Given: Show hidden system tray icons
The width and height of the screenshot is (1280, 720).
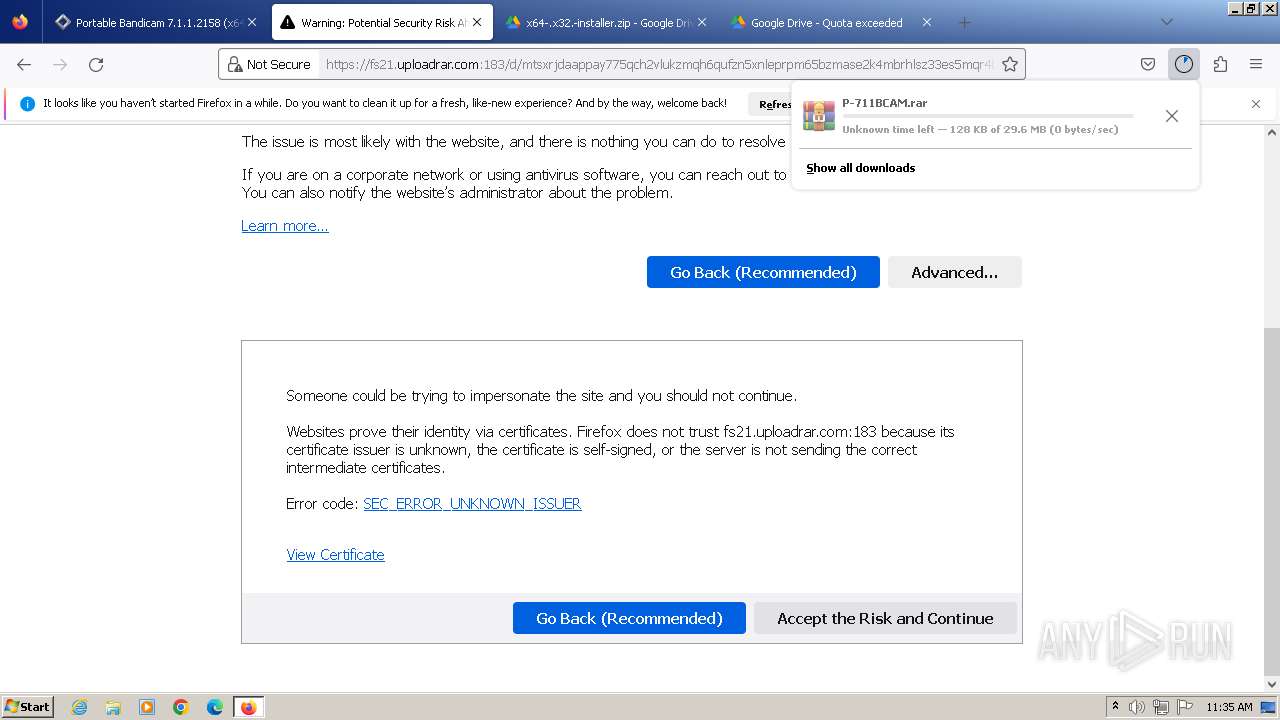Looking at the screenshot, I should 1115,706.
